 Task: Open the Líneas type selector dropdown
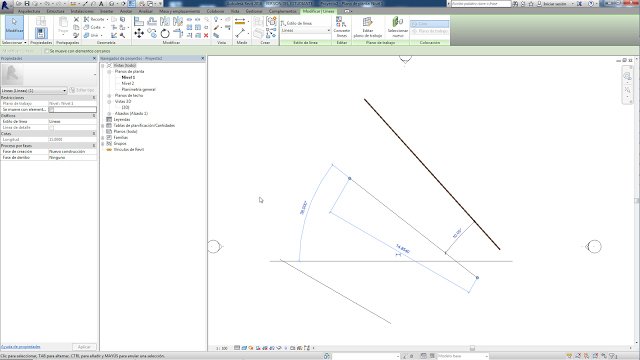point(34,90)
